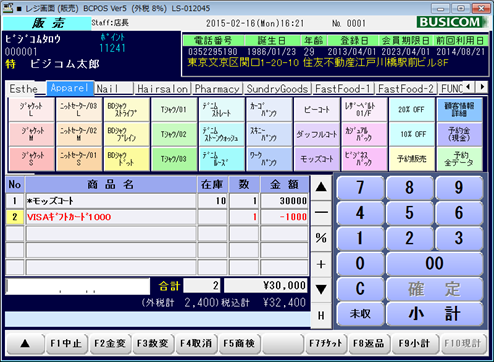Image resolution: width=494 pixels, height=362 pixels.
Task: Add BDシャツ ストライプ to the sale
Action: [x=126, y=110]
